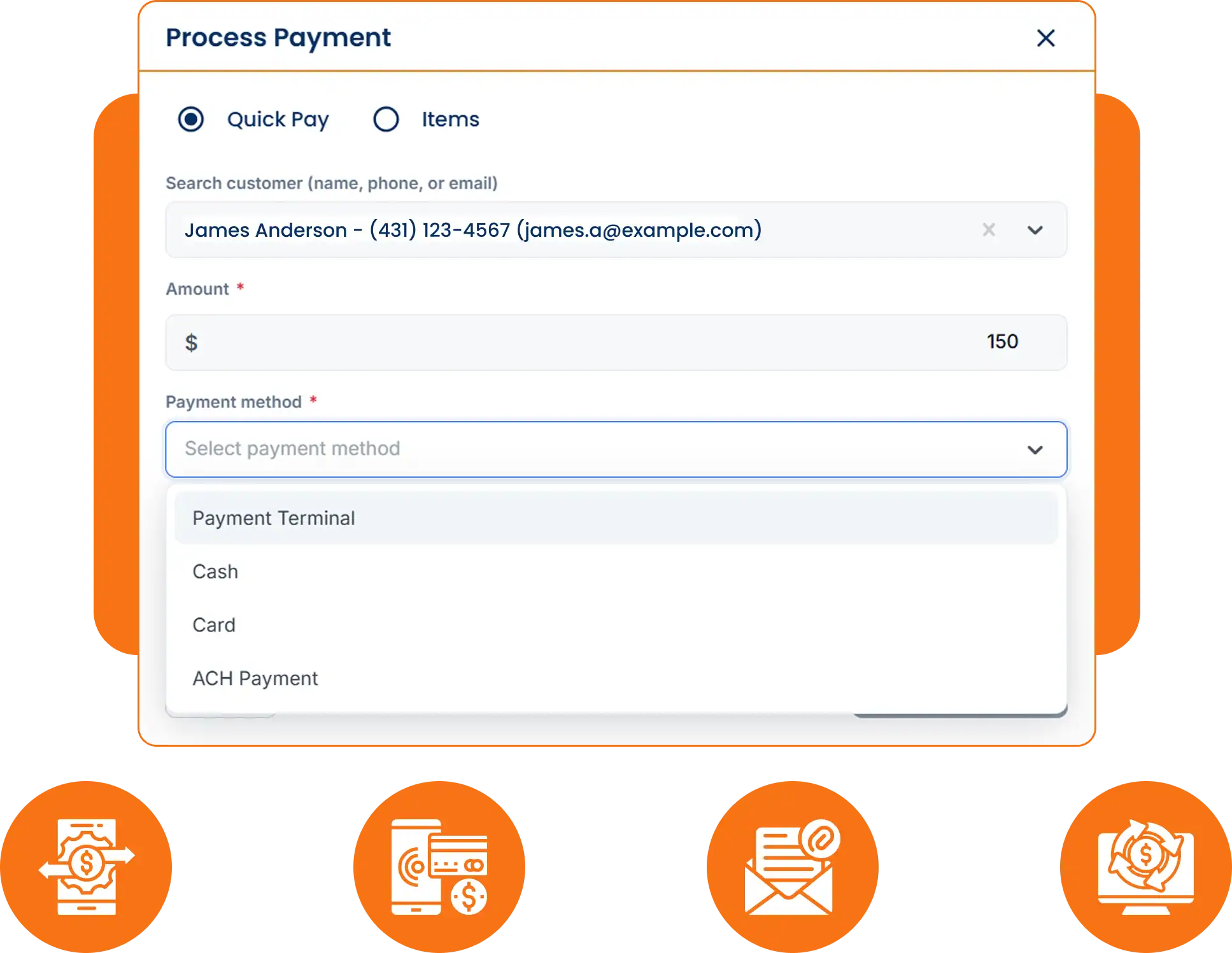Select the Quick Pay radio option

click(x=190, y=119)
